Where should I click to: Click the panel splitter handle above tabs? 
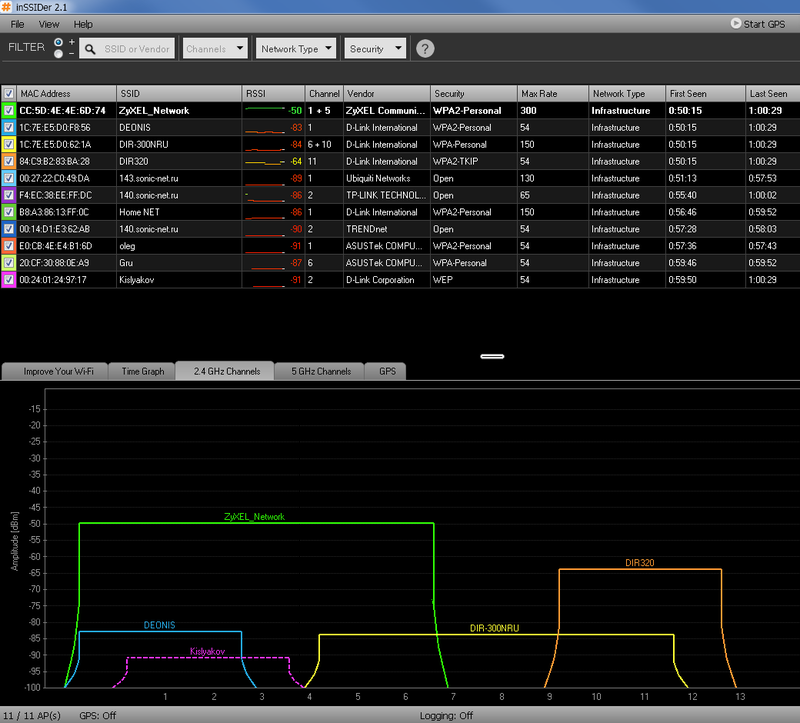coord(492,356)
